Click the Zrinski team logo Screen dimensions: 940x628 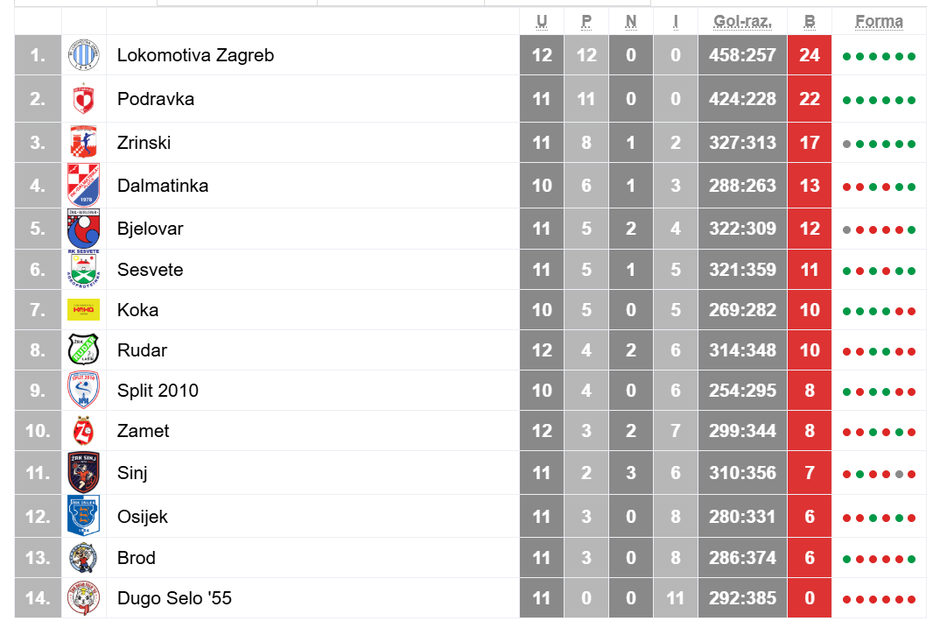coord(83,142)
